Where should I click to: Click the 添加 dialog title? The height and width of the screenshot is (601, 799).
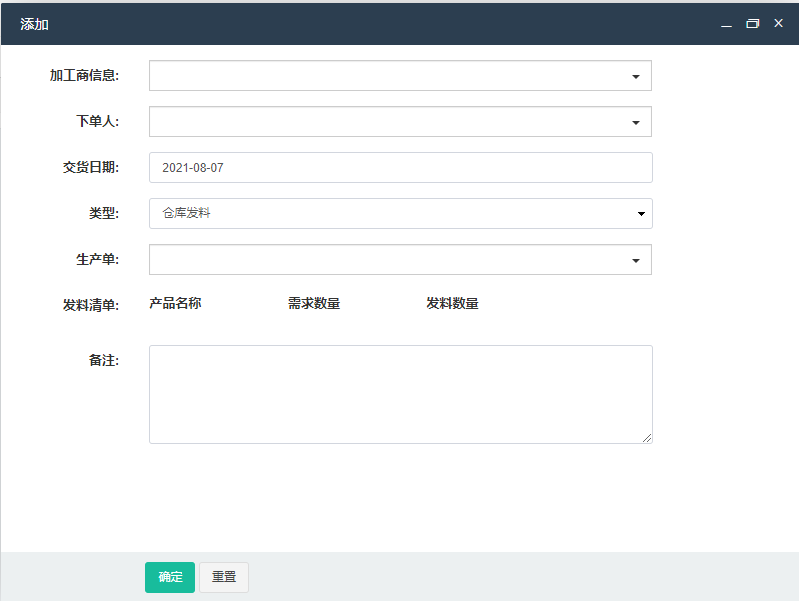click(x=34, y=24)
